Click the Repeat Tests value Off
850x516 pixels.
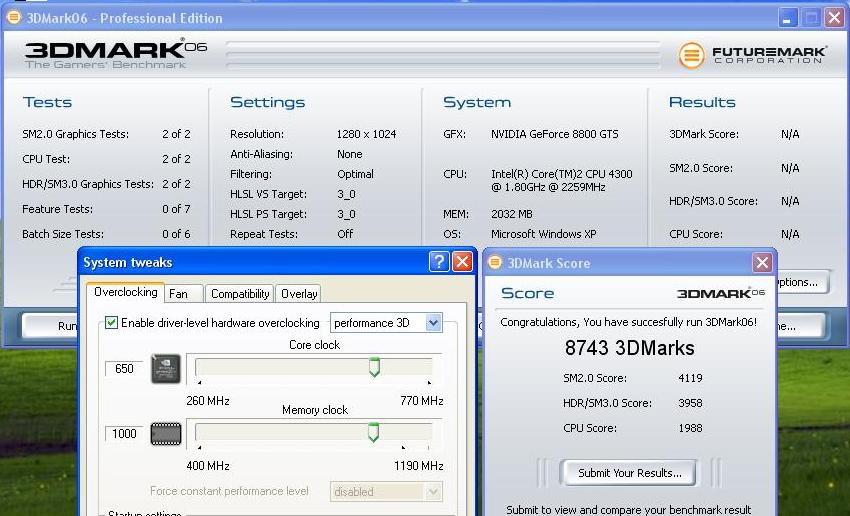(345, 234)
